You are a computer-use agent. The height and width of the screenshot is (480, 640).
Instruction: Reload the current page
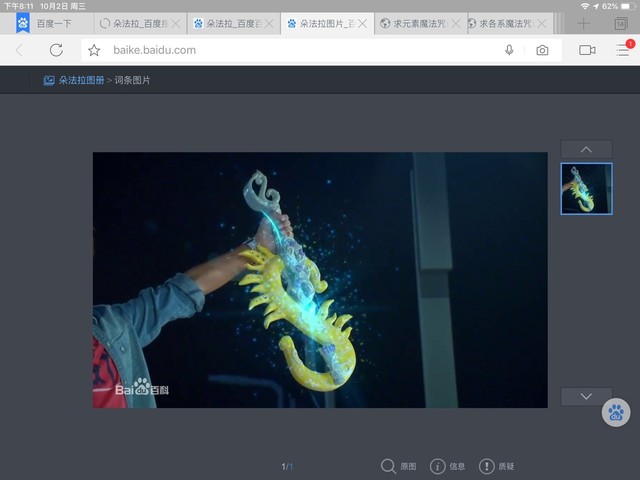tap(56, 50)
